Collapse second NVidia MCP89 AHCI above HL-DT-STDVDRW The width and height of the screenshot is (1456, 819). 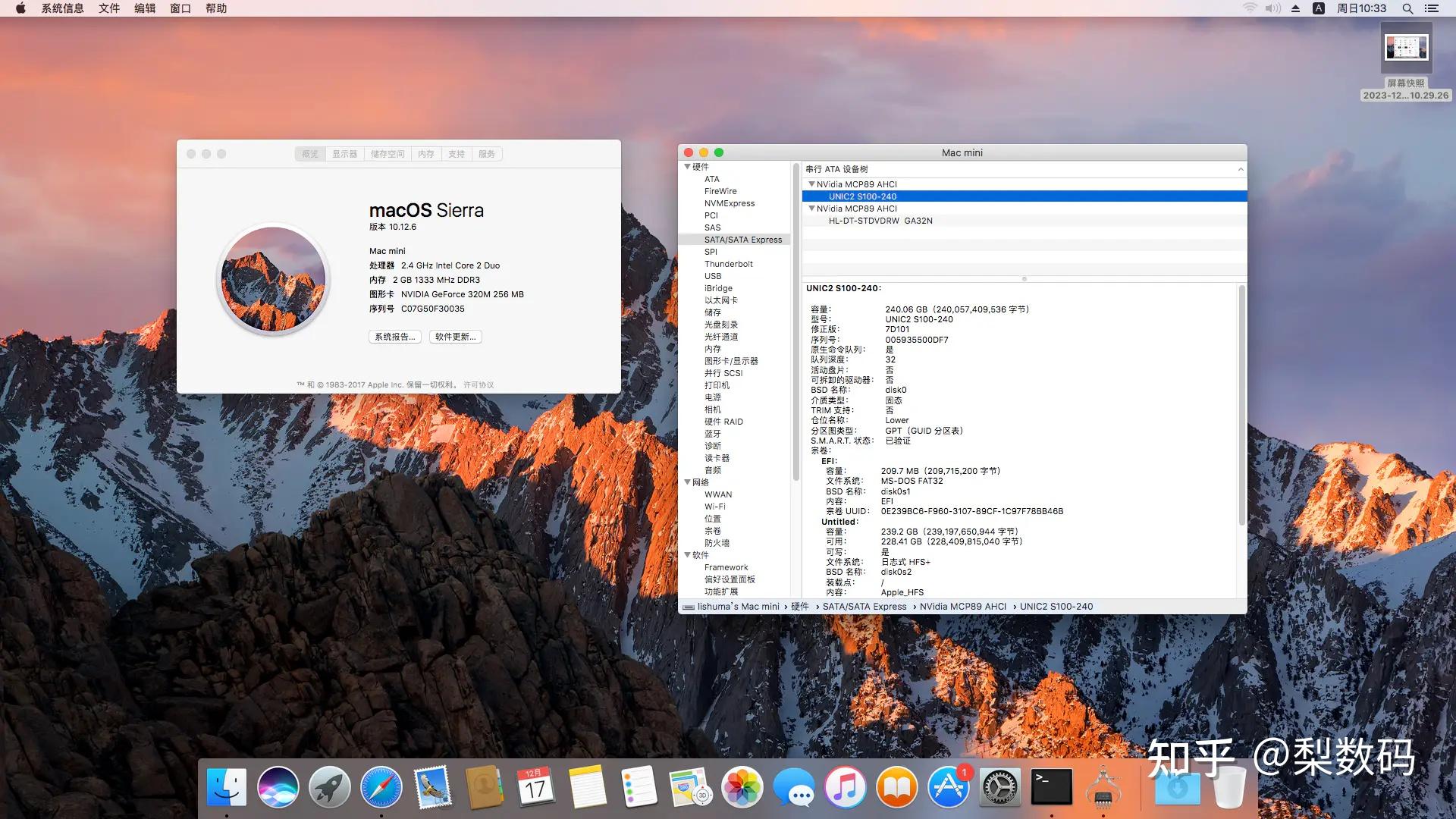(x=811, y=209)
